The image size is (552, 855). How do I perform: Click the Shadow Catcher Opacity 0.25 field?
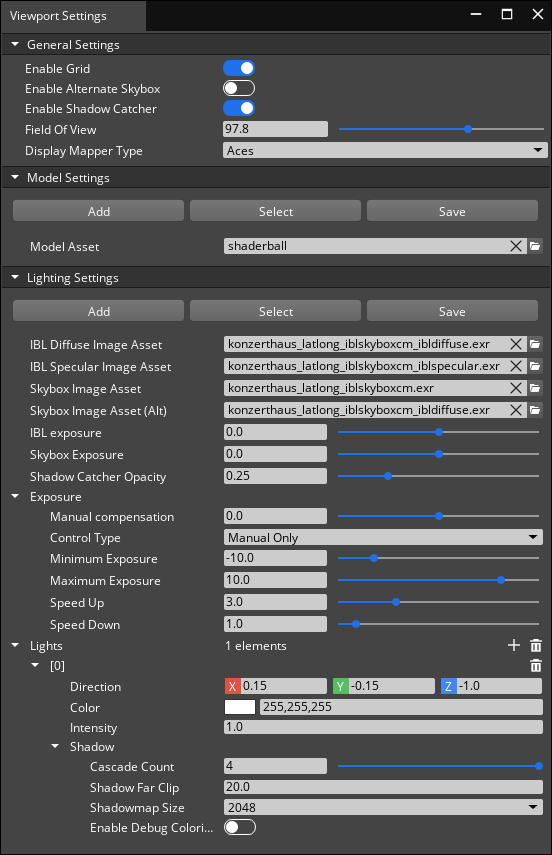pyautogui.click(x=275, y=475)
